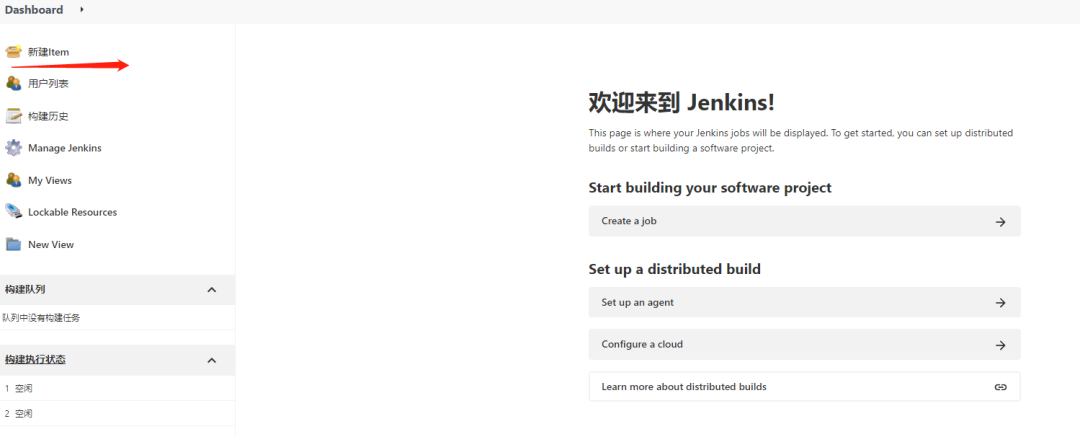Go to Manage Jenkins
This screenshot has width=1080, height=437.
click(x=65, y=148)
